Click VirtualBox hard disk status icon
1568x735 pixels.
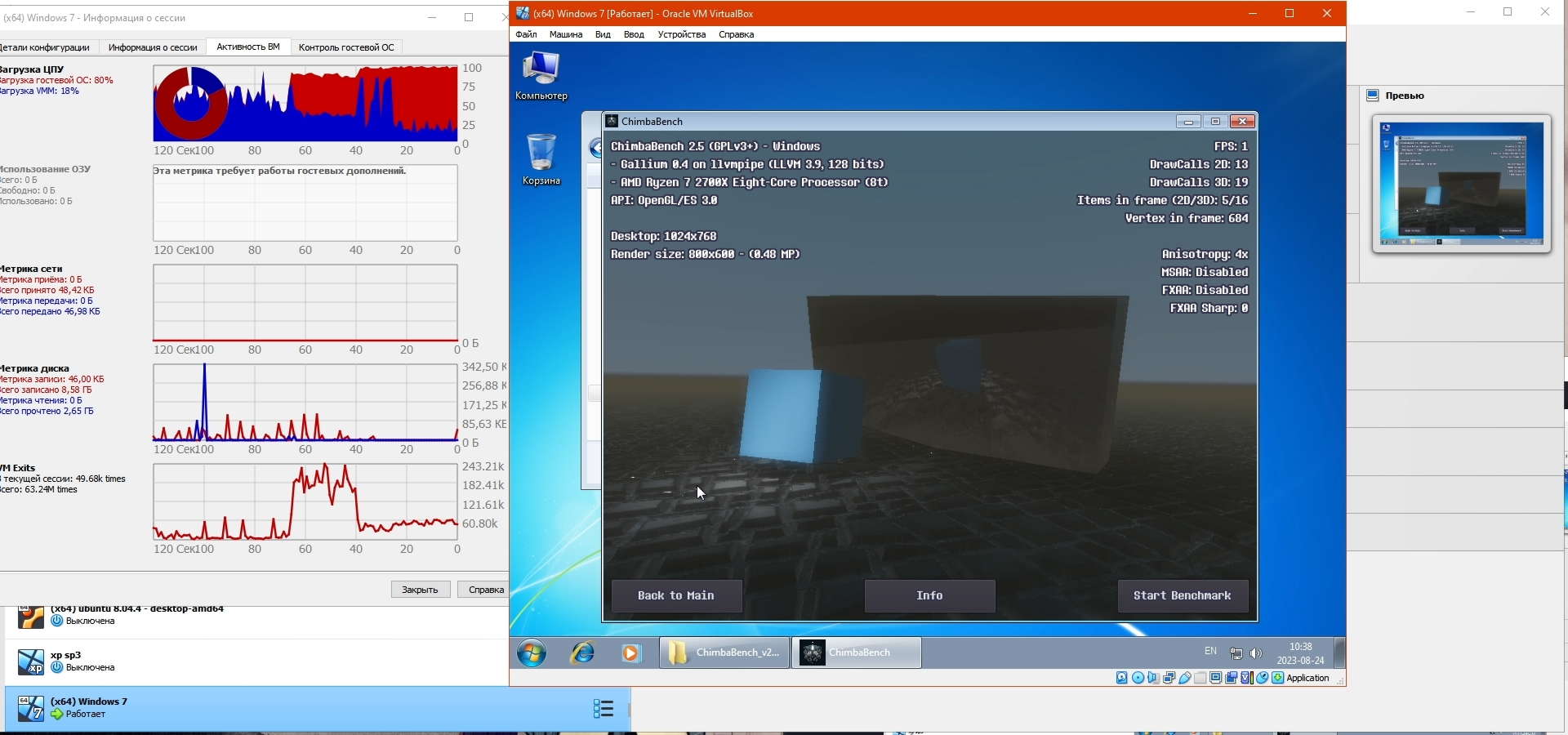click(1122, 678)
